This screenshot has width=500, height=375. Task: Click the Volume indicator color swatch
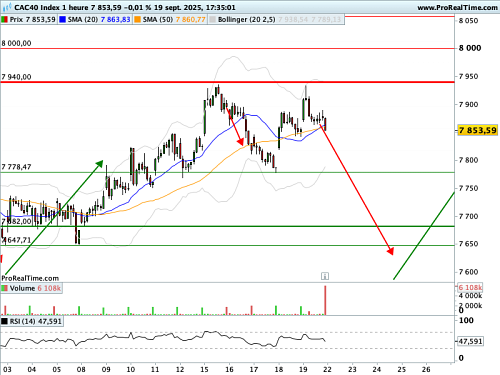pos(5,288)
